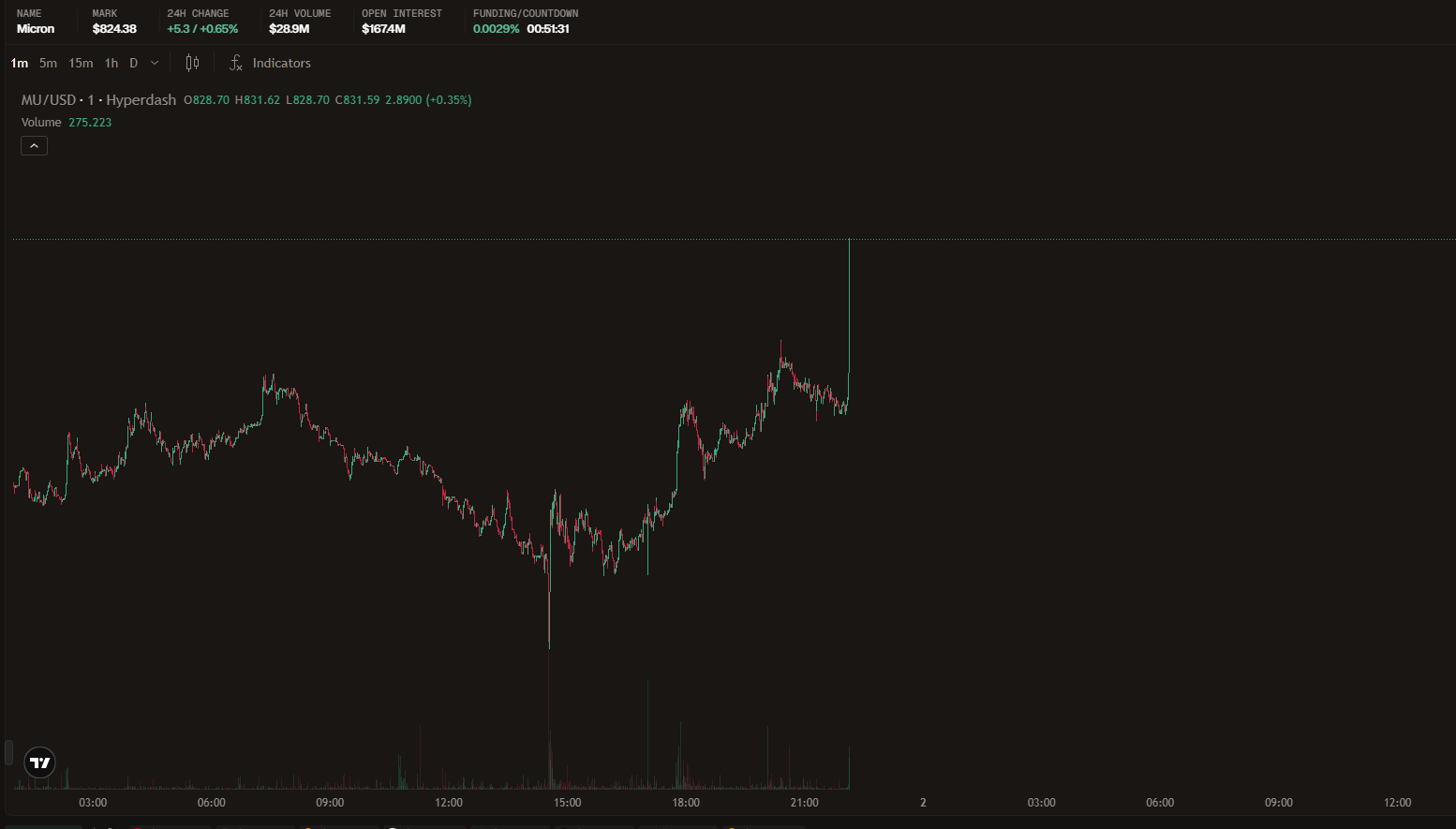
Task: Click the mark price $824.38
Action: (x=114, y=29)
